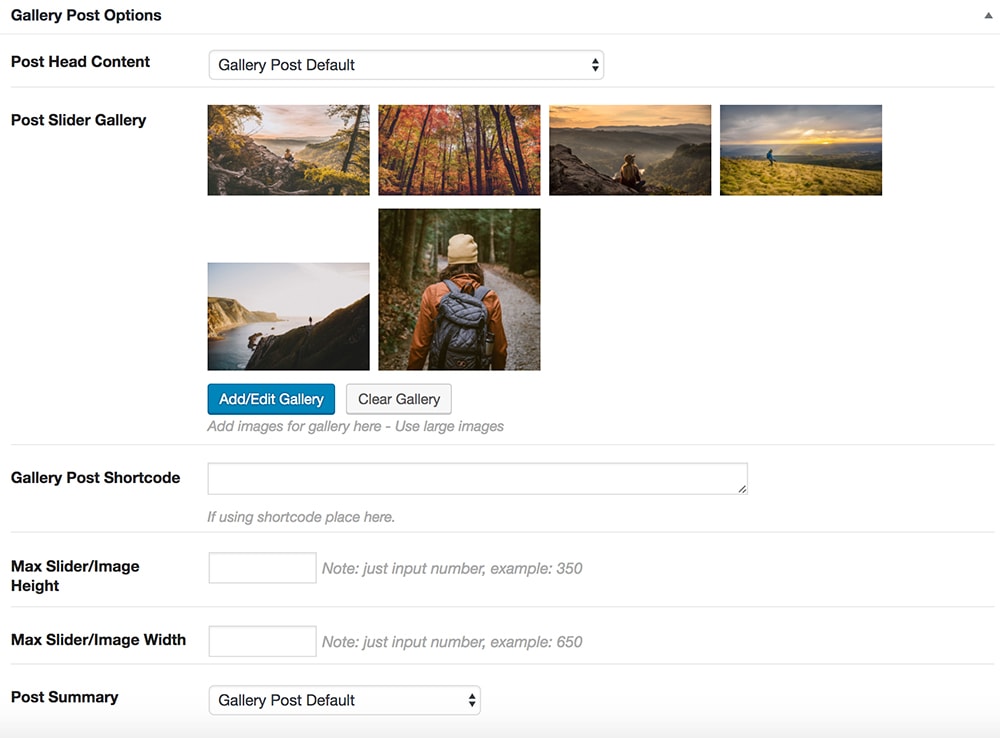Open the Post Head Content dropdown
Viewport: 1000px width, 738px height.
pyautogui.click(x=406, y=65)
